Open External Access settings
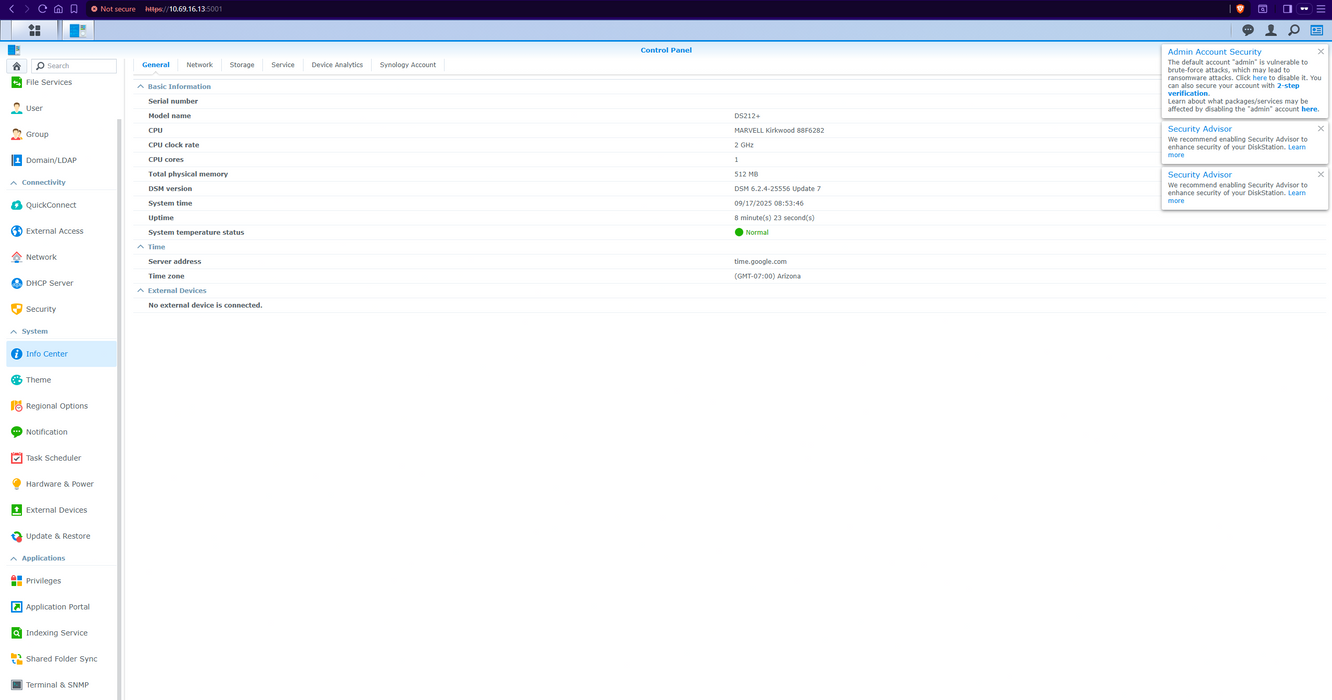Viewport: 1332px width, 700px height. pos(61,231)
